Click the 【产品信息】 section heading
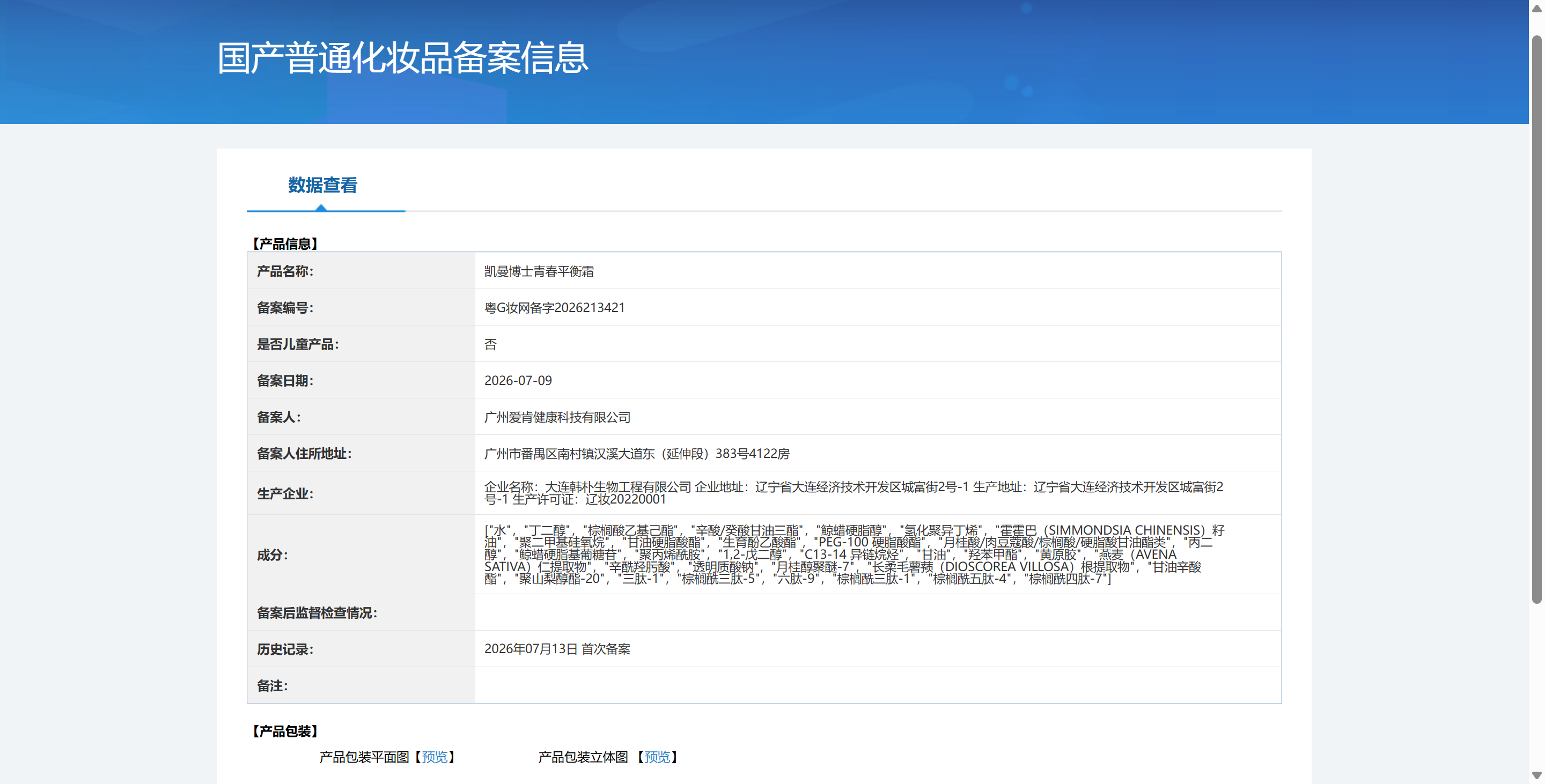1545x784 pixels. [284, 243]
